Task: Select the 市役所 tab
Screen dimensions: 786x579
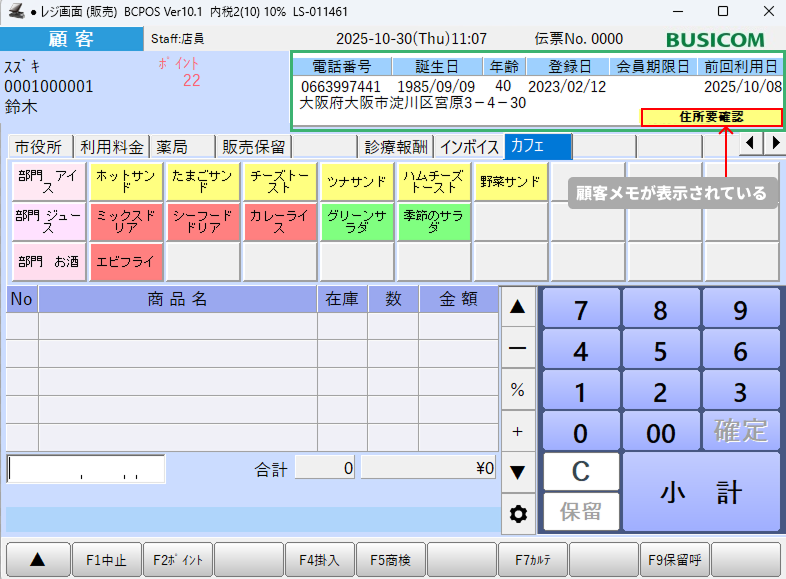Action: [x=38, y=147]
